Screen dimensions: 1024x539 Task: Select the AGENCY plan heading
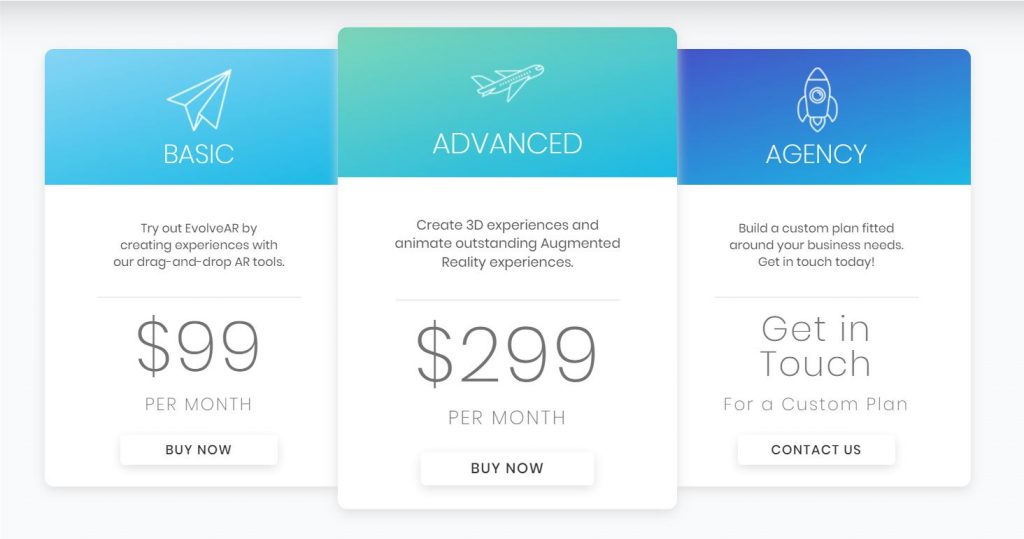coord(816,154)
